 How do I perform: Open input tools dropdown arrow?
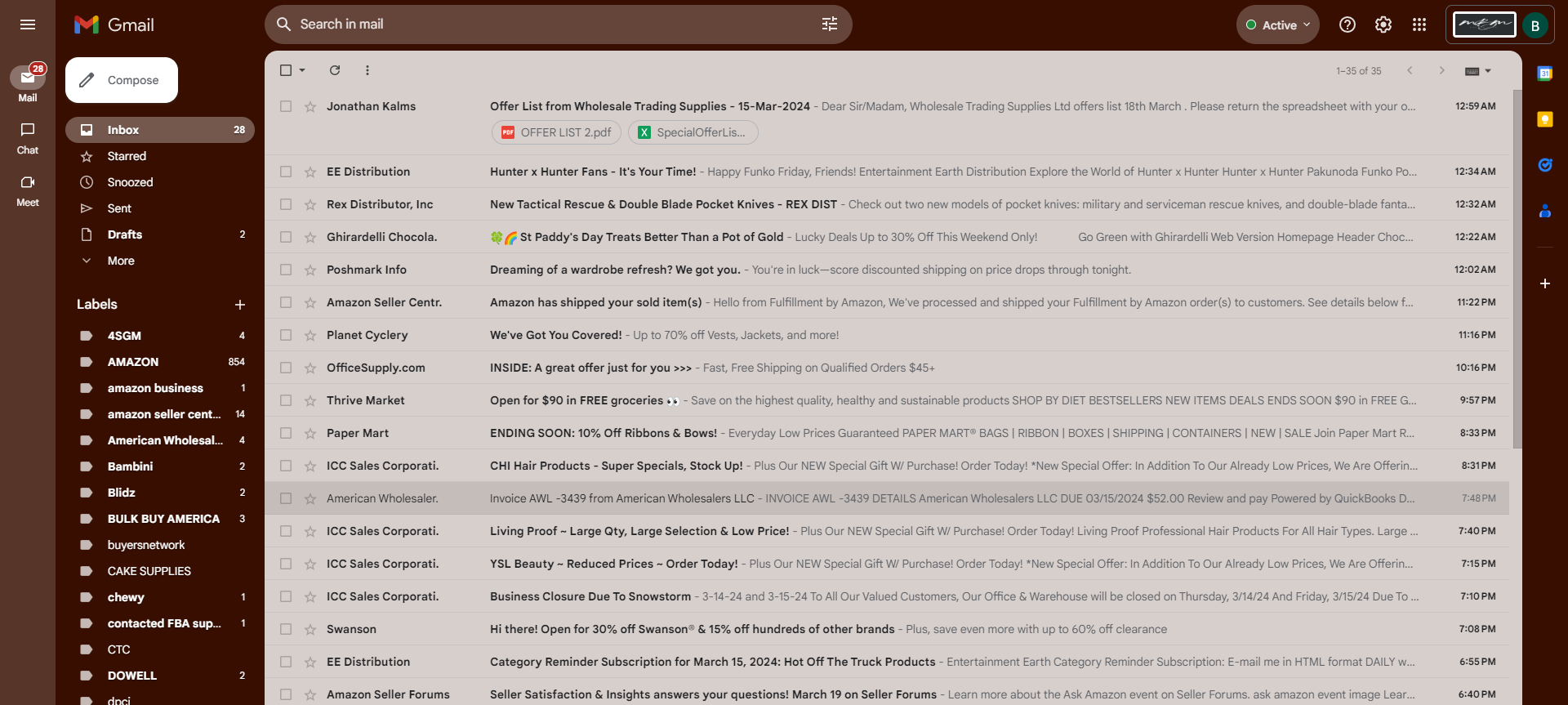pos(1488,71)
